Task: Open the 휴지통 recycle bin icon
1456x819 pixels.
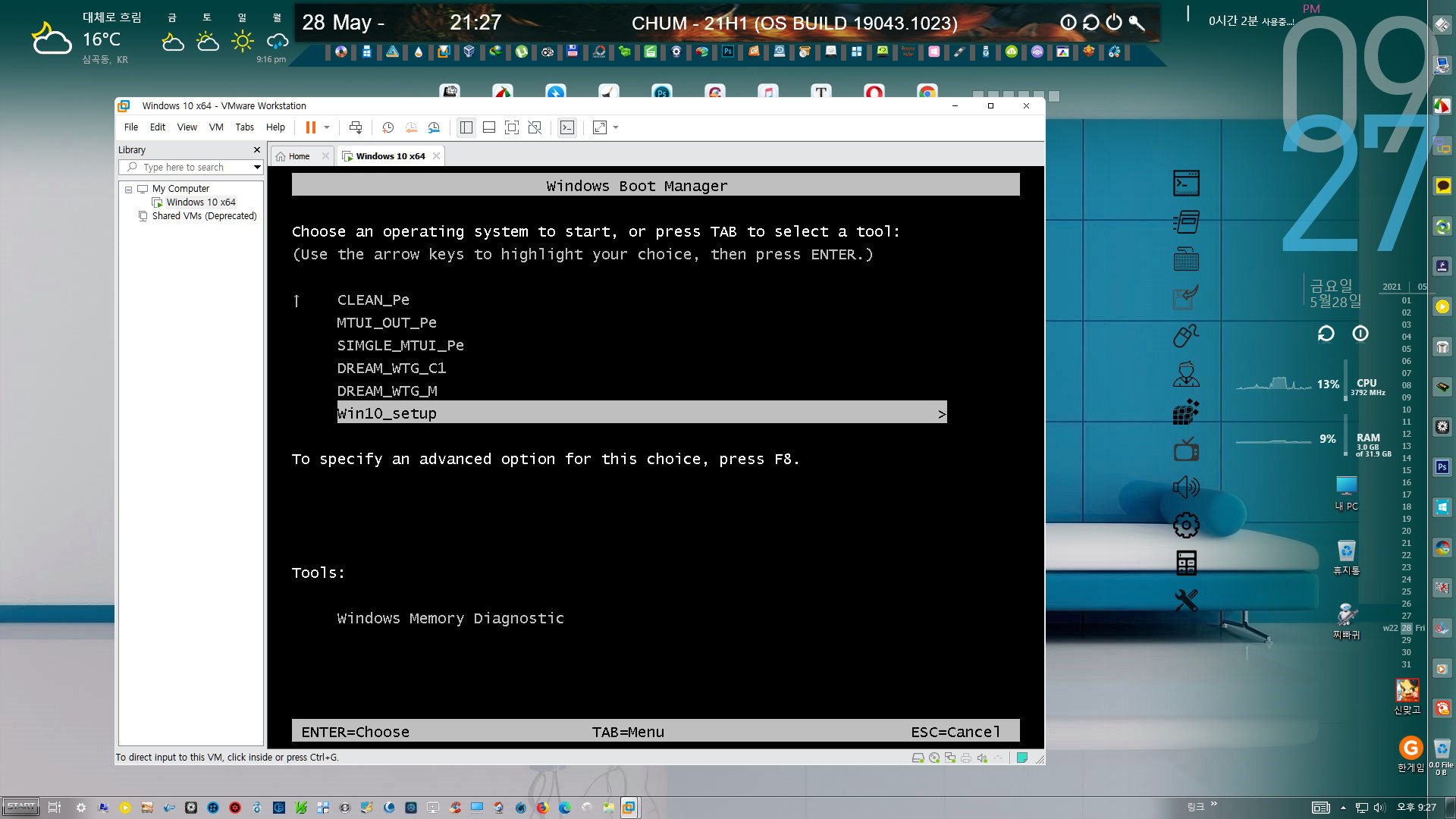Action: 1347,557
